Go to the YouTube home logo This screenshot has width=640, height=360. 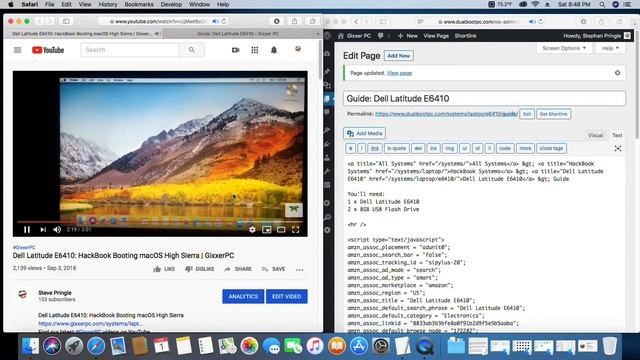click(x=48, y=50)
